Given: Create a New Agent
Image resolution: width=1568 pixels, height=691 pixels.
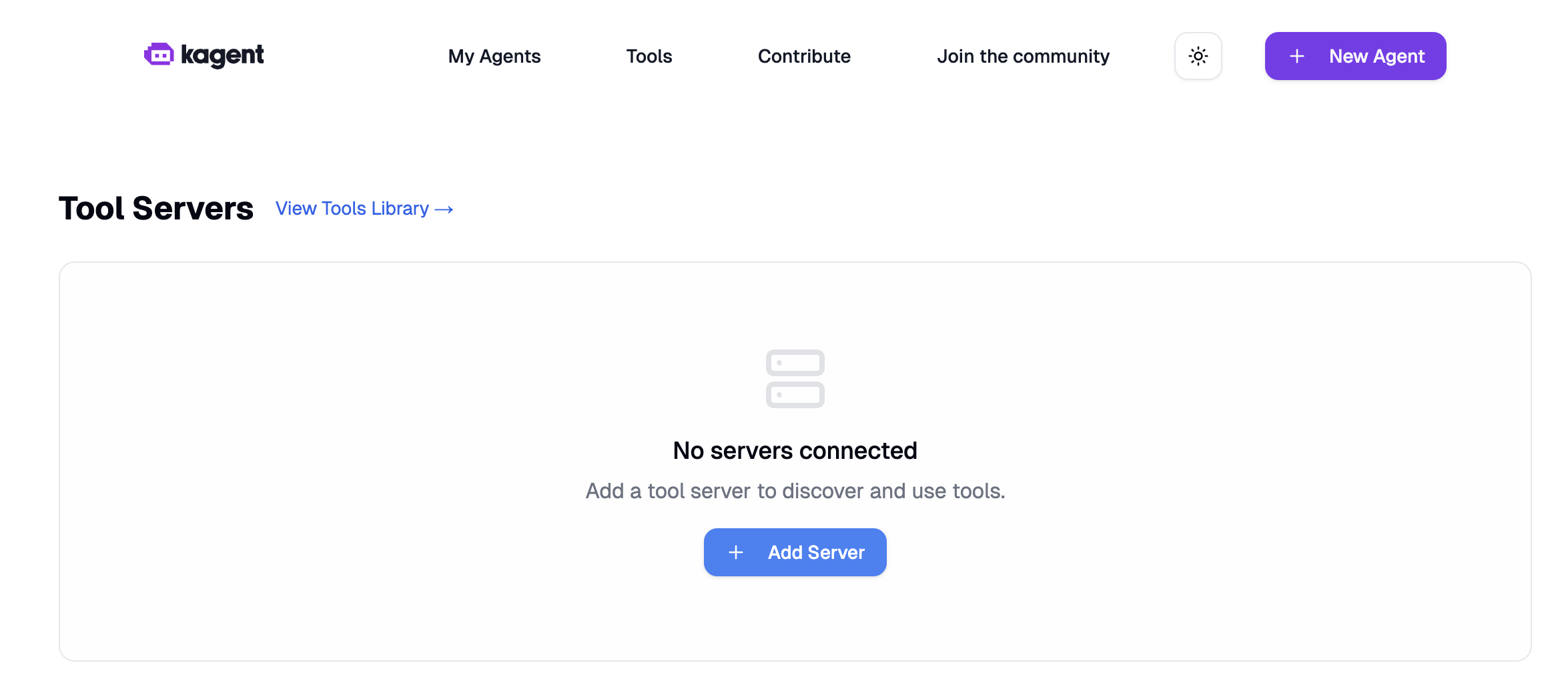Looking at the screenshot, I should coord(1355,56).
